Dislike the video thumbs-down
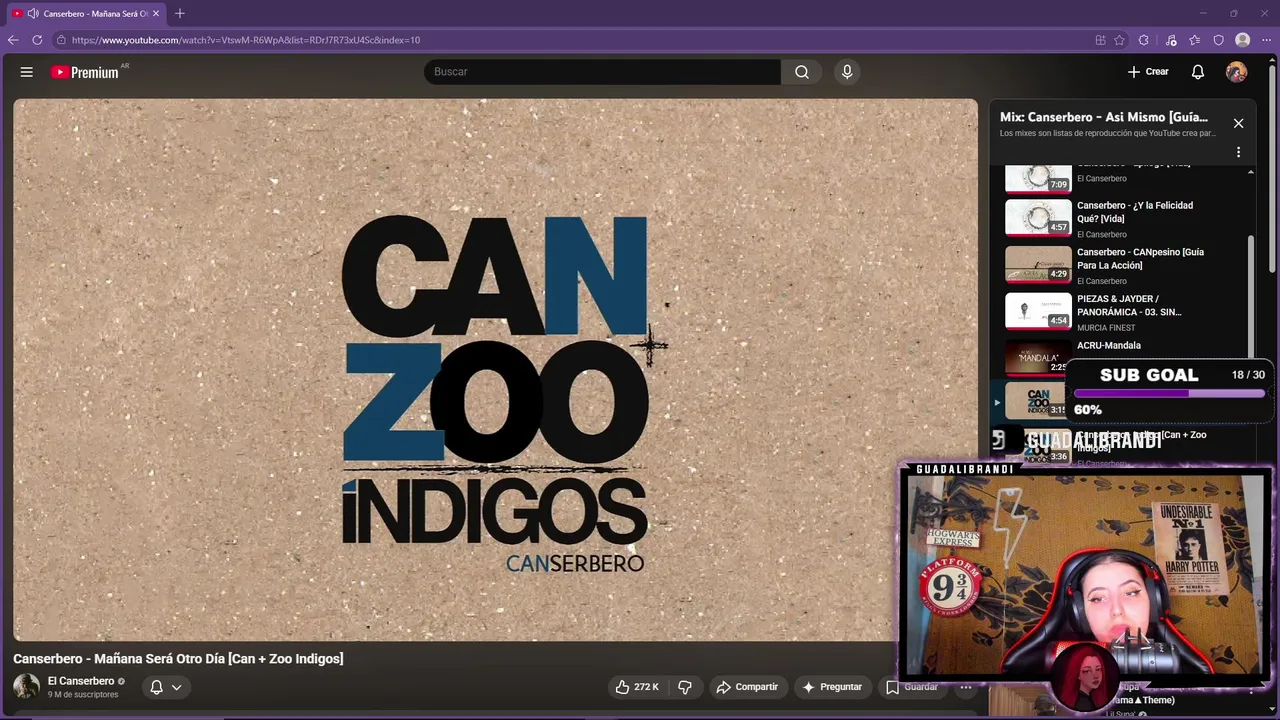Viewport: 1280px width, 720px height. point(685,687)
